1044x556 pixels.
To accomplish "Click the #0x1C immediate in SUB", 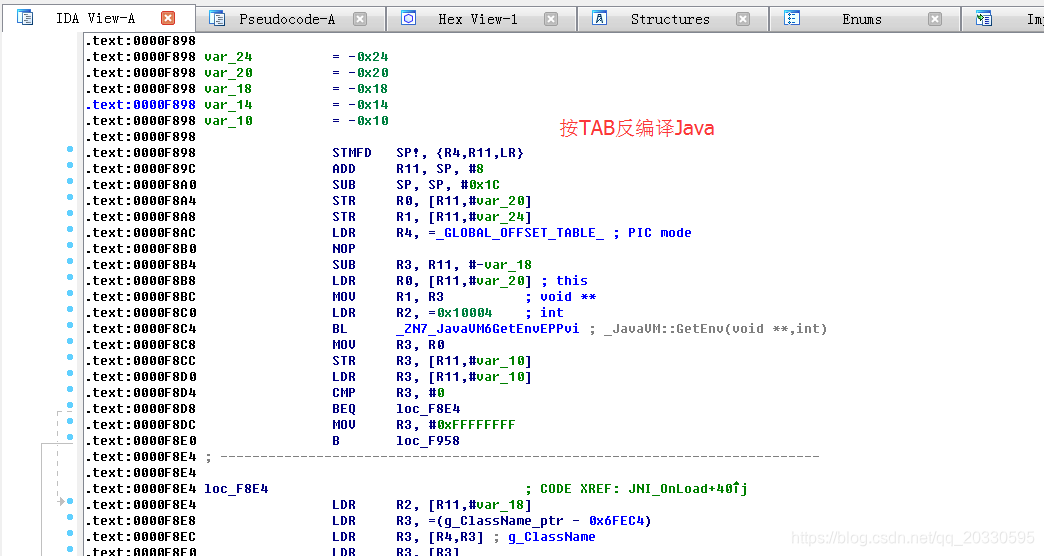I will [479, 185].
